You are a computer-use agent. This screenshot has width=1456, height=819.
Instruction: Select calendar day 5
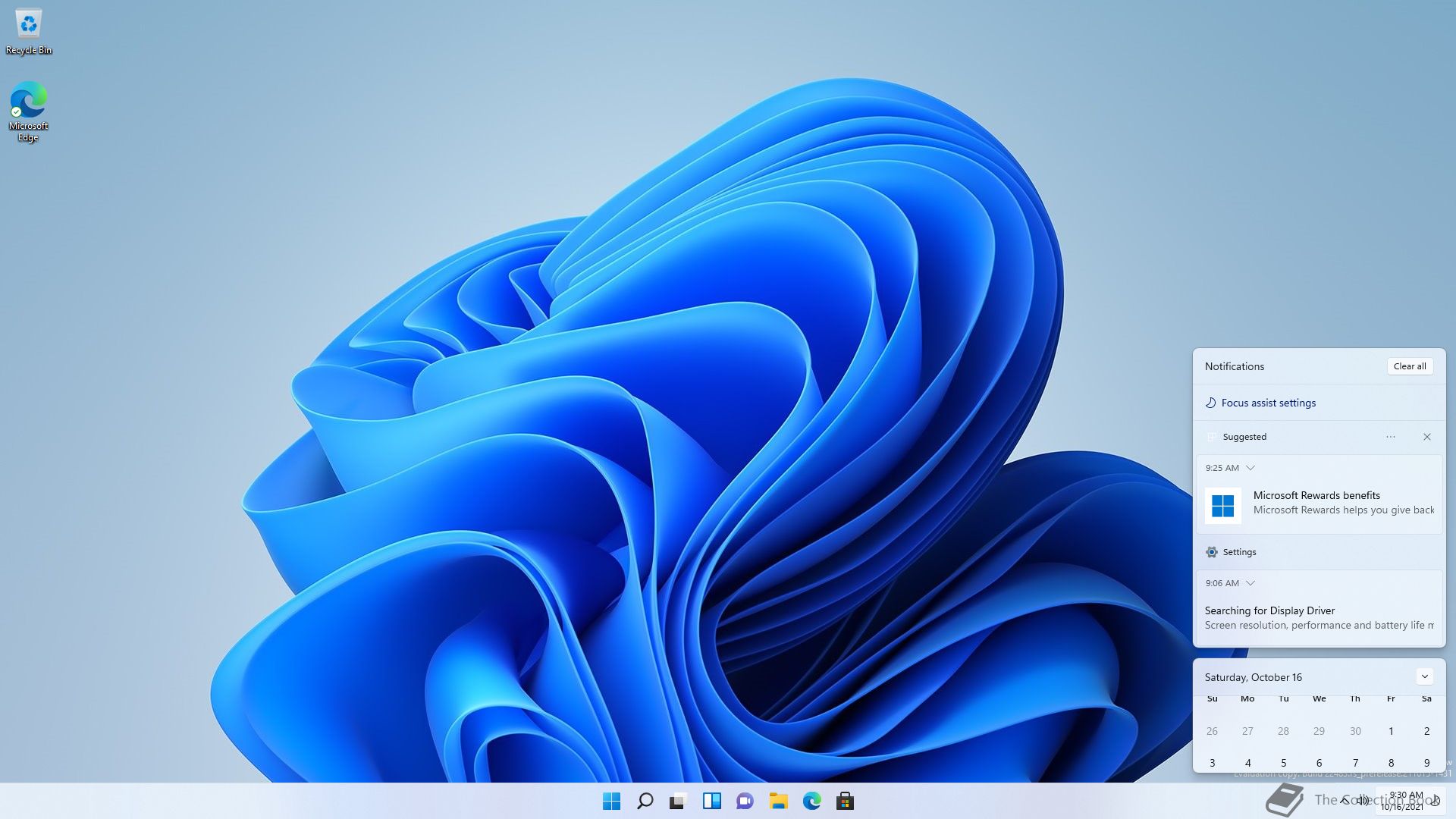[1283, 763]
